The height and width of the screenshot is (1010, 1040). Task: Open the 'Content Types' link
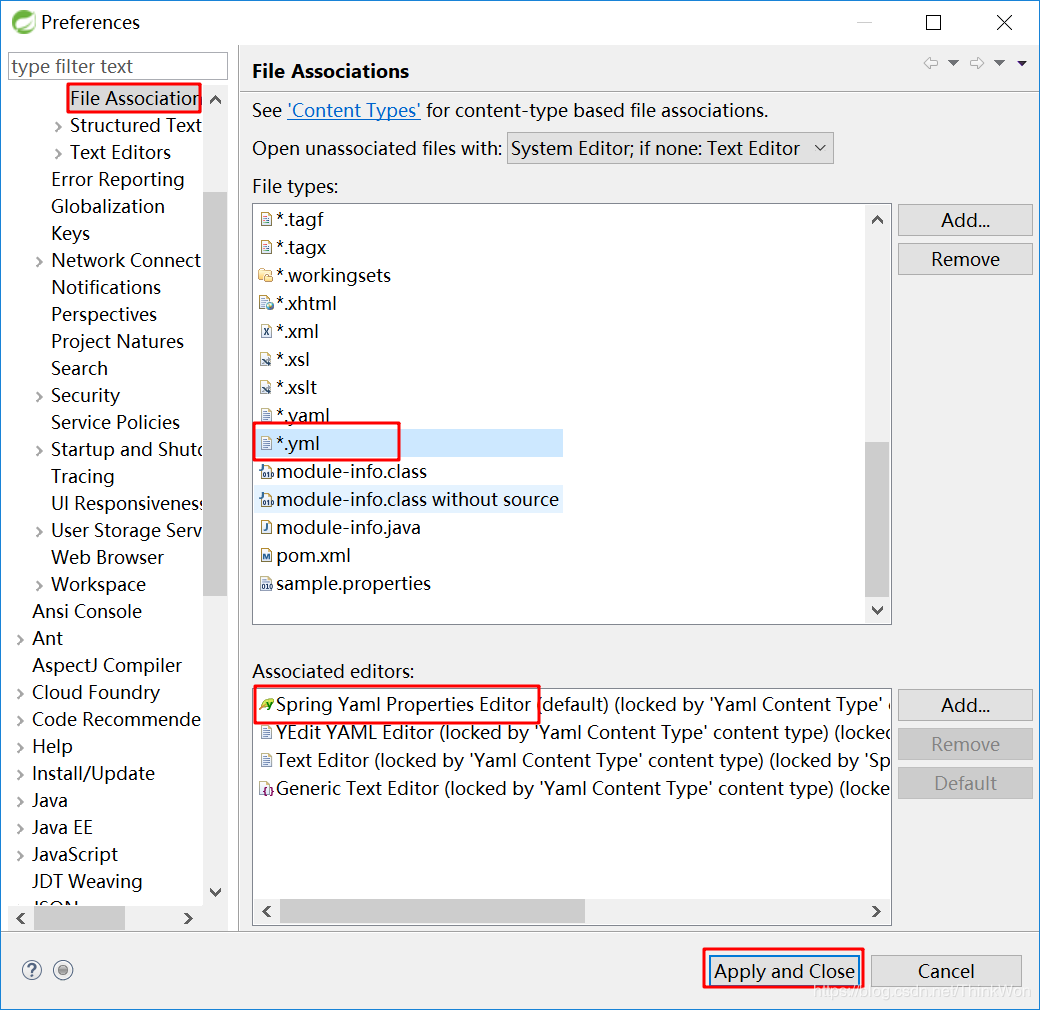tap(354, 110)
